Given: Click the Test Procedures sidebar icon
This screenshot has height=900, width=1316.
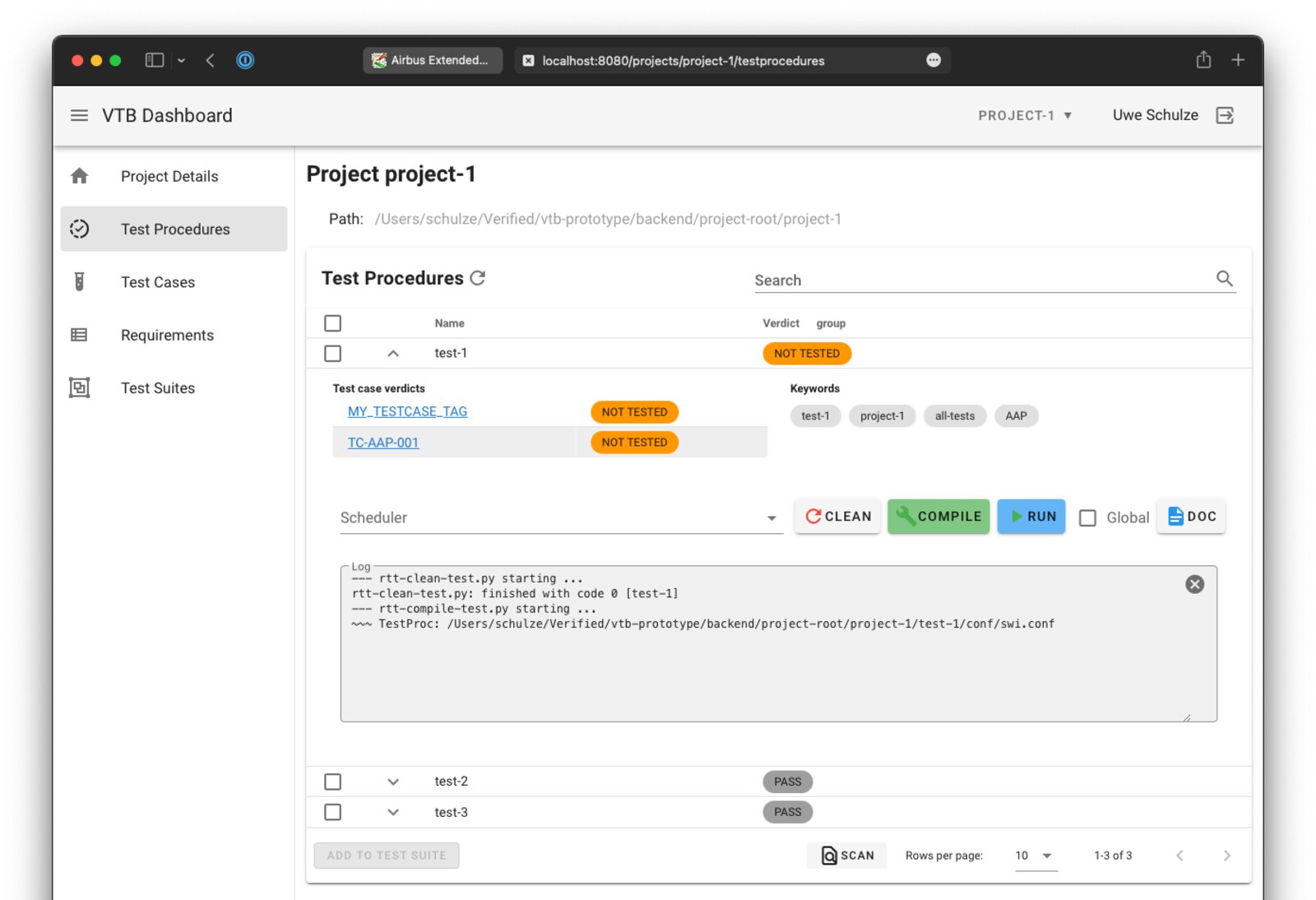Looking at the screenshot, I should pos(80,229).
